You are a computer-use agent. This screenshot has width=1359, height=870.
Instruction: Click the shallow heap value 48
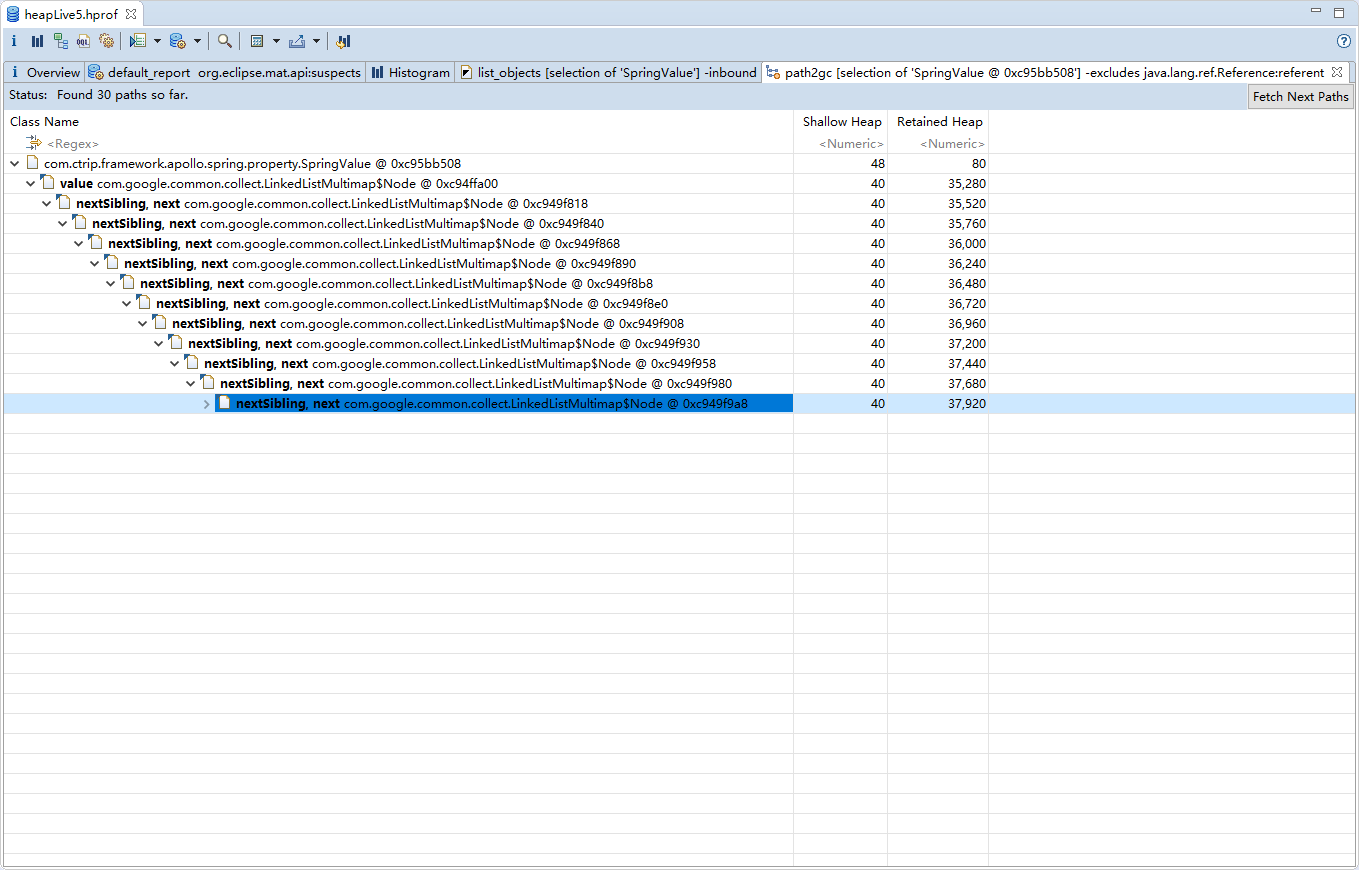(878, 163)
